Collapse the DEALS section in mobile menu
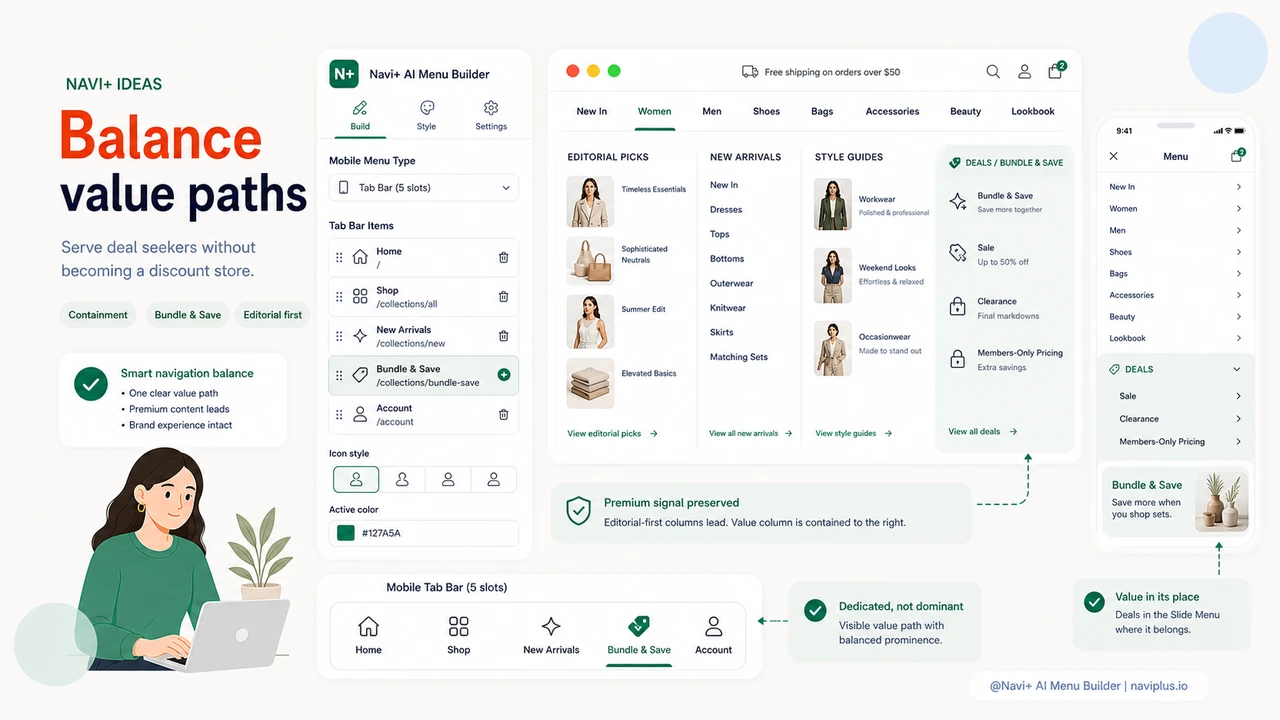1280x720 pixels. [x=1237, y=369]
